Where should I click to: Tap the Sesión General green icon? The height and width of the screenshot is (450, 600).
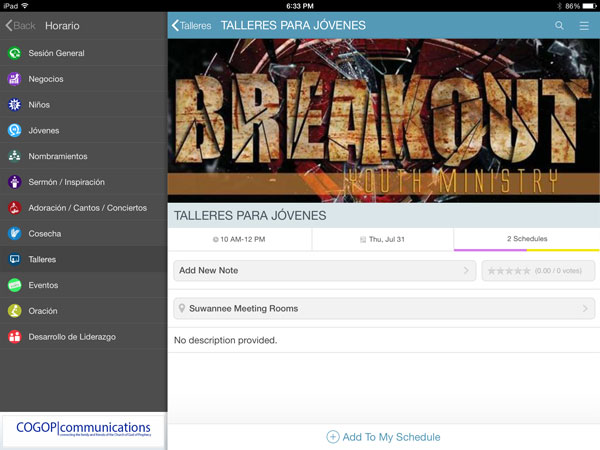(15, 53)
